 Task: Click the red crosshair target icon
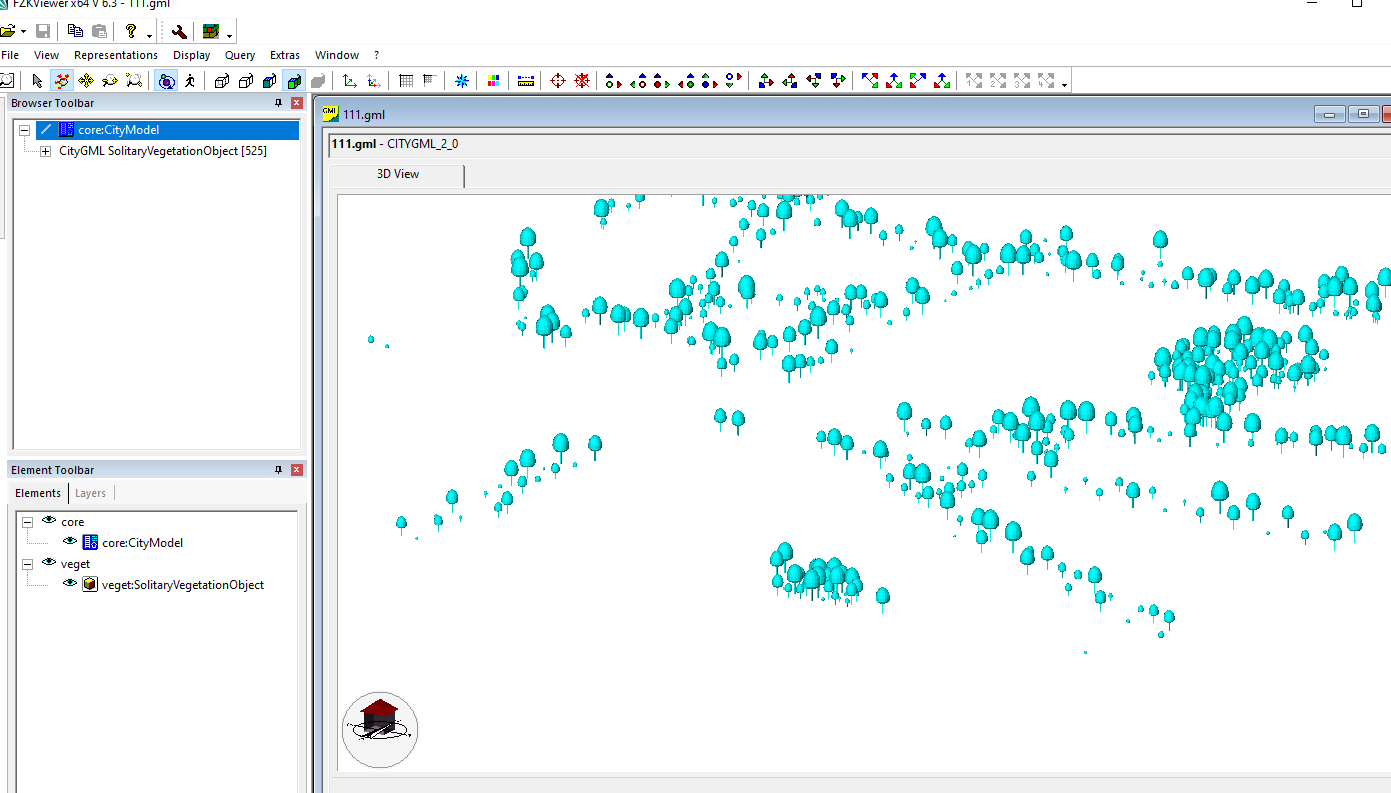point(558,81)
